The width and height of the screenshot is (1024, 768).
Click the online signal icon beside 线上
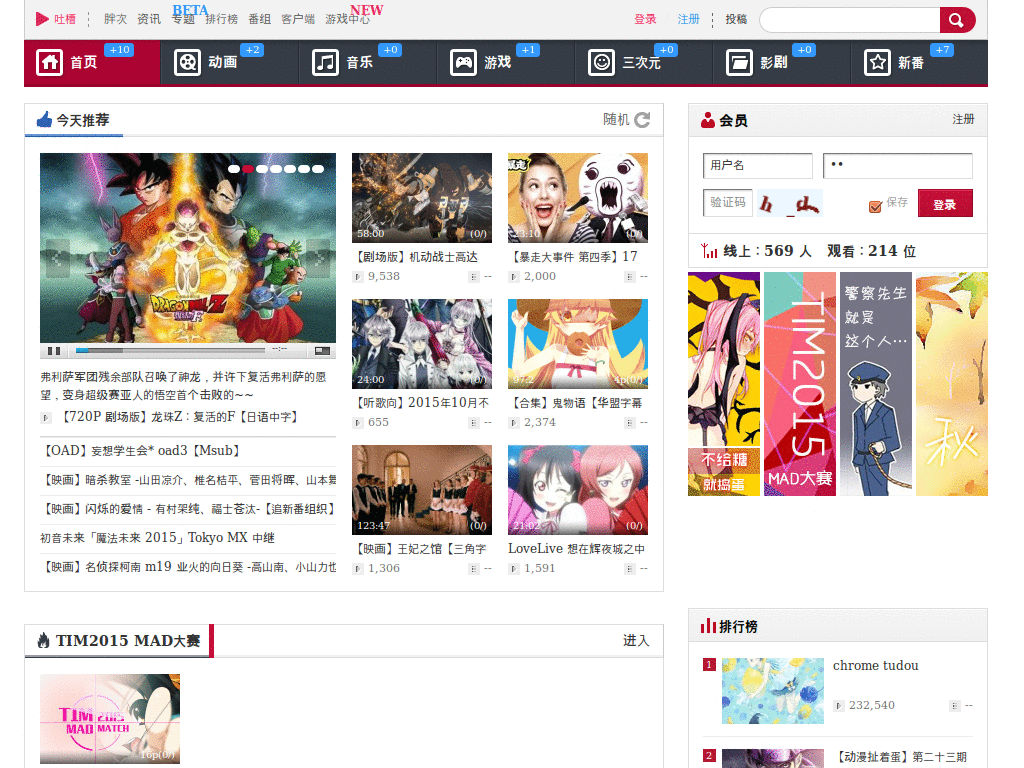(709, 250)
